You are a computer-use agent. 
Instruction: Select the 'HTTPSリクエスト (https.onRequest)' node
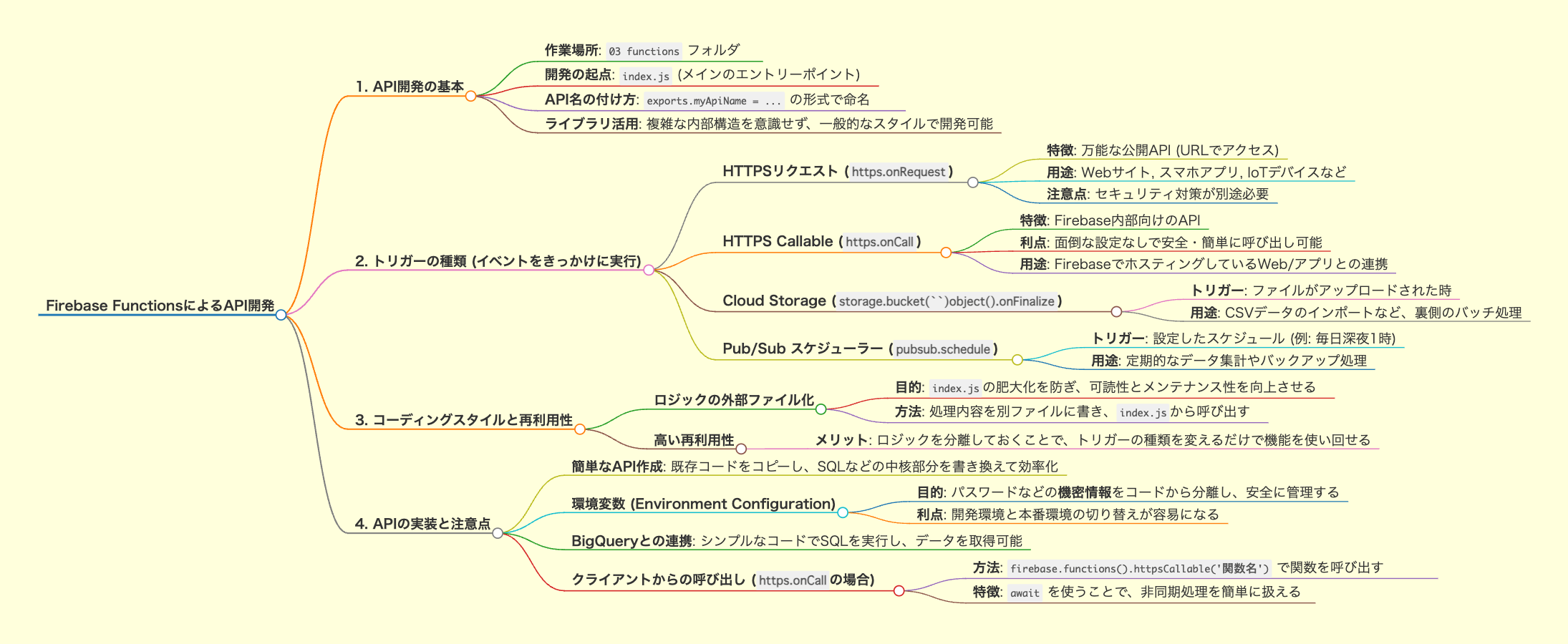[838, 171]
